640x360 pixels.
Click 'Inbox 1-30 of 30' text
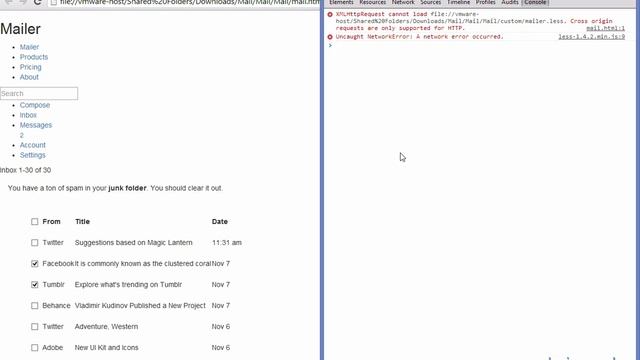coord(25,170)
